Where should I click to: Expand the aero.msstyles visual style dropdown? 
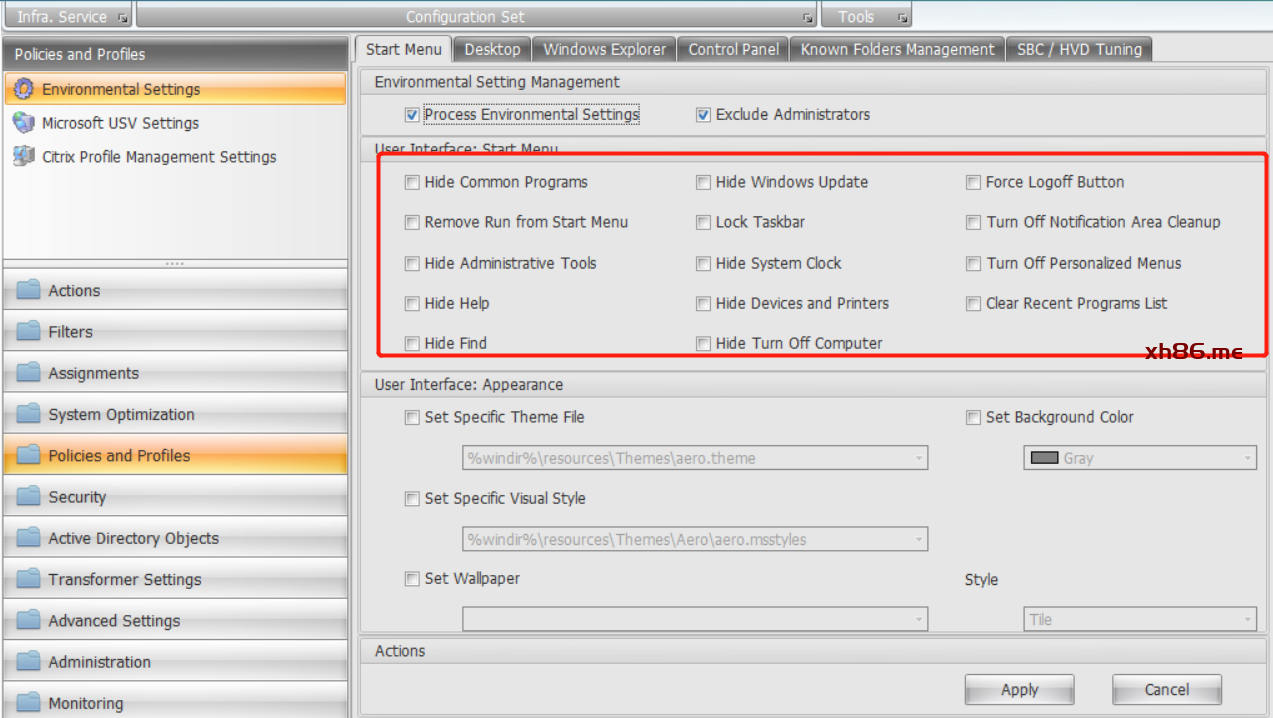point(918,540)
